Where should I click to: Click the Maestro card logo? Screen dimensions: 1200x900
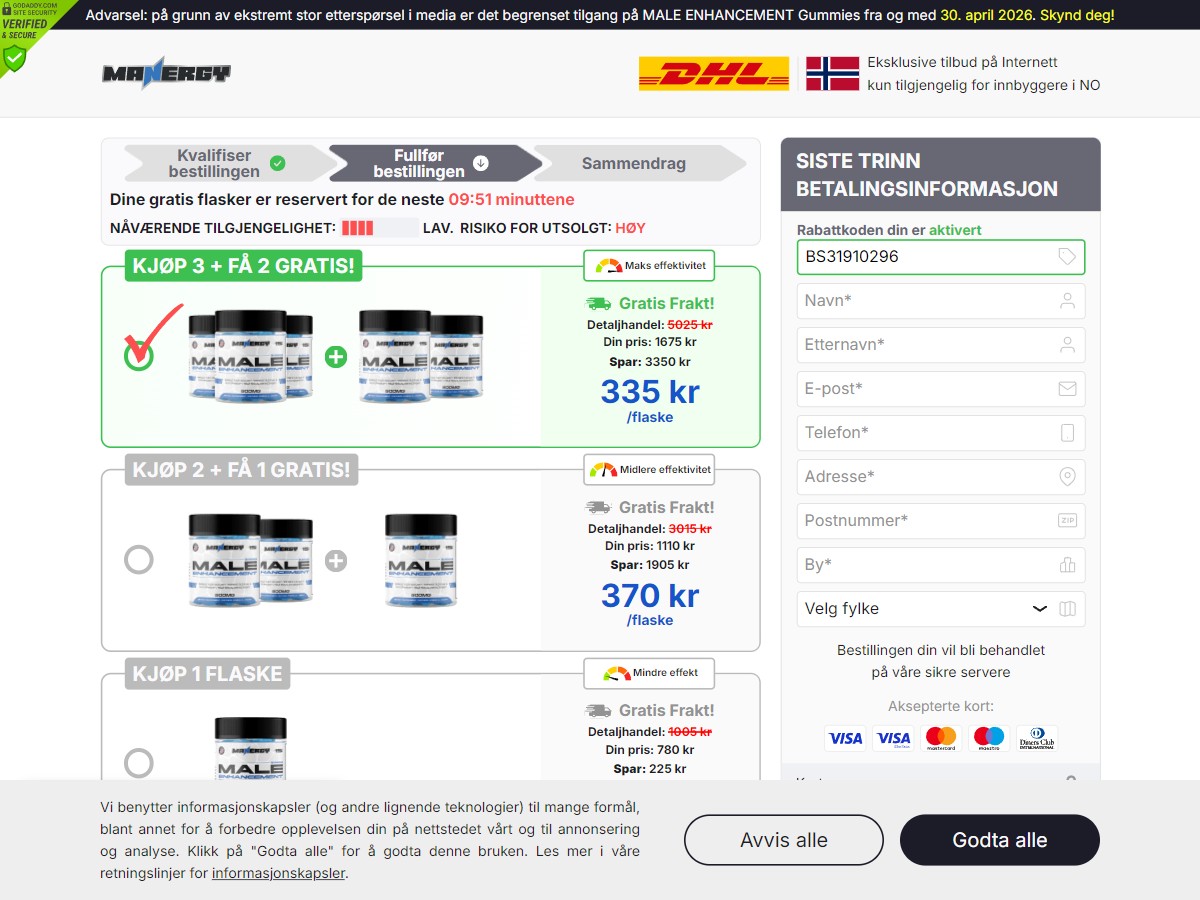(x=989, y=739)
